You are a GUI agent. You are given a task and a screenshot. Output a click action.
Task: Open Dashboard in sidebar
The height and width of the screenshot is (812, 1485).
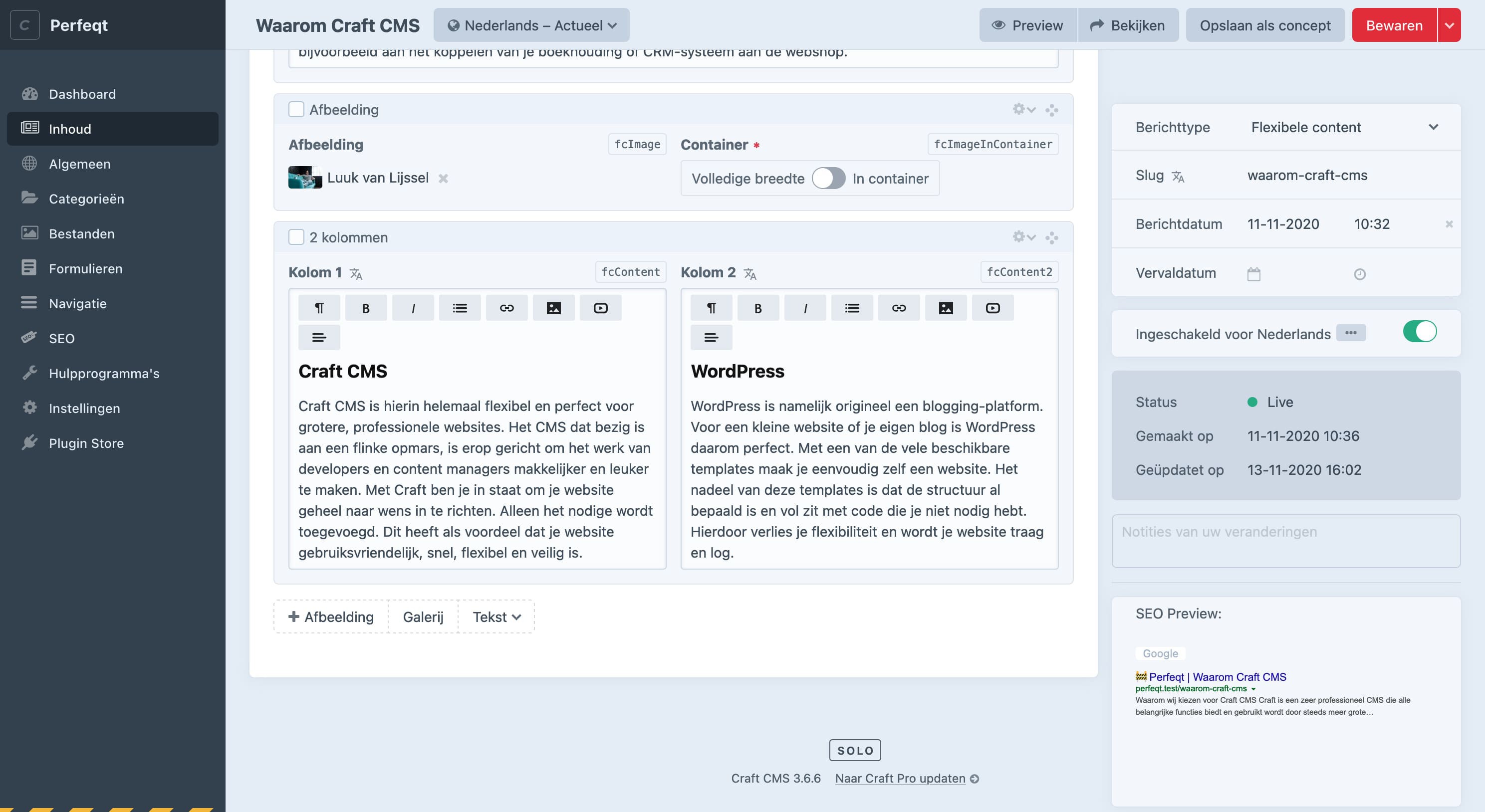[x=112, y=94]
